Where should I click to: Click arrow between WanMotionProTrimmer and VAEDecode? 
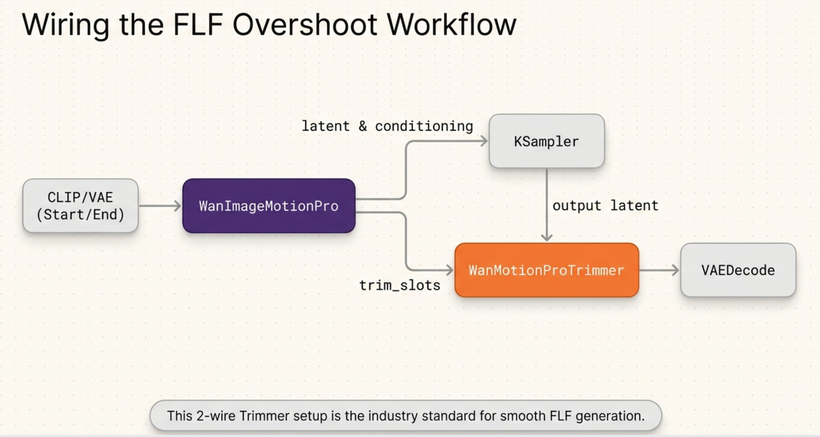(659, 270)
